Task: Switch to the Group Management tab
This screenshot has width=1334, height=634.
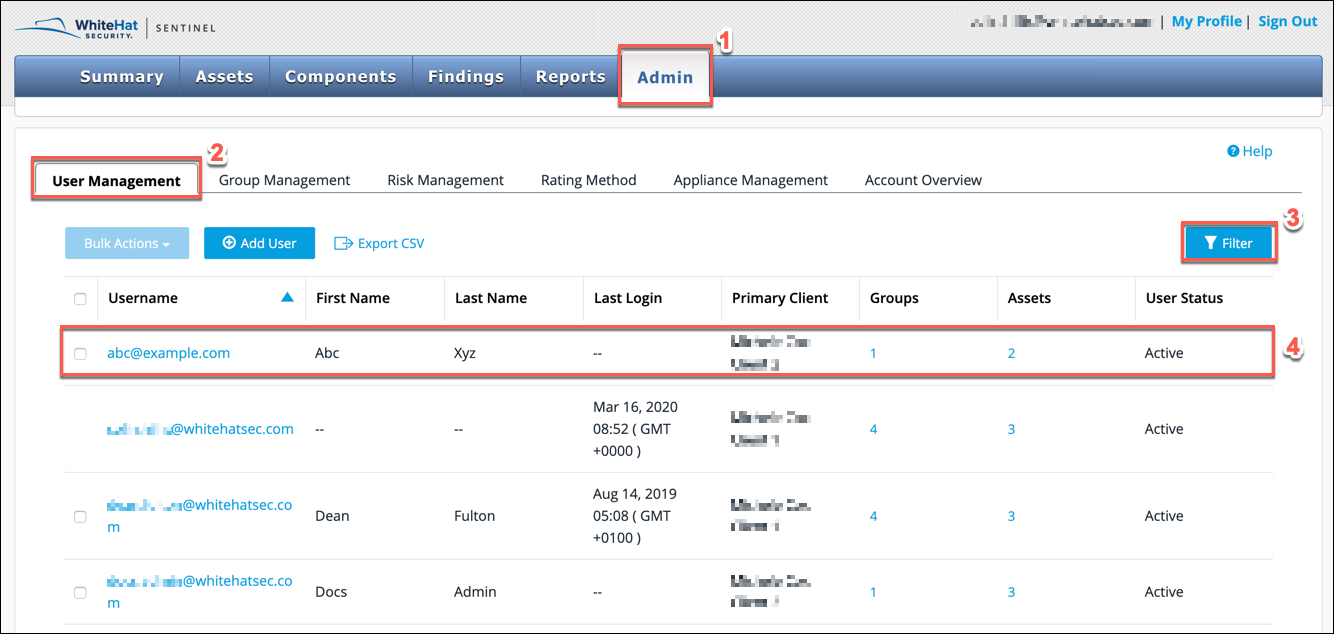Action: pos(285,179)
